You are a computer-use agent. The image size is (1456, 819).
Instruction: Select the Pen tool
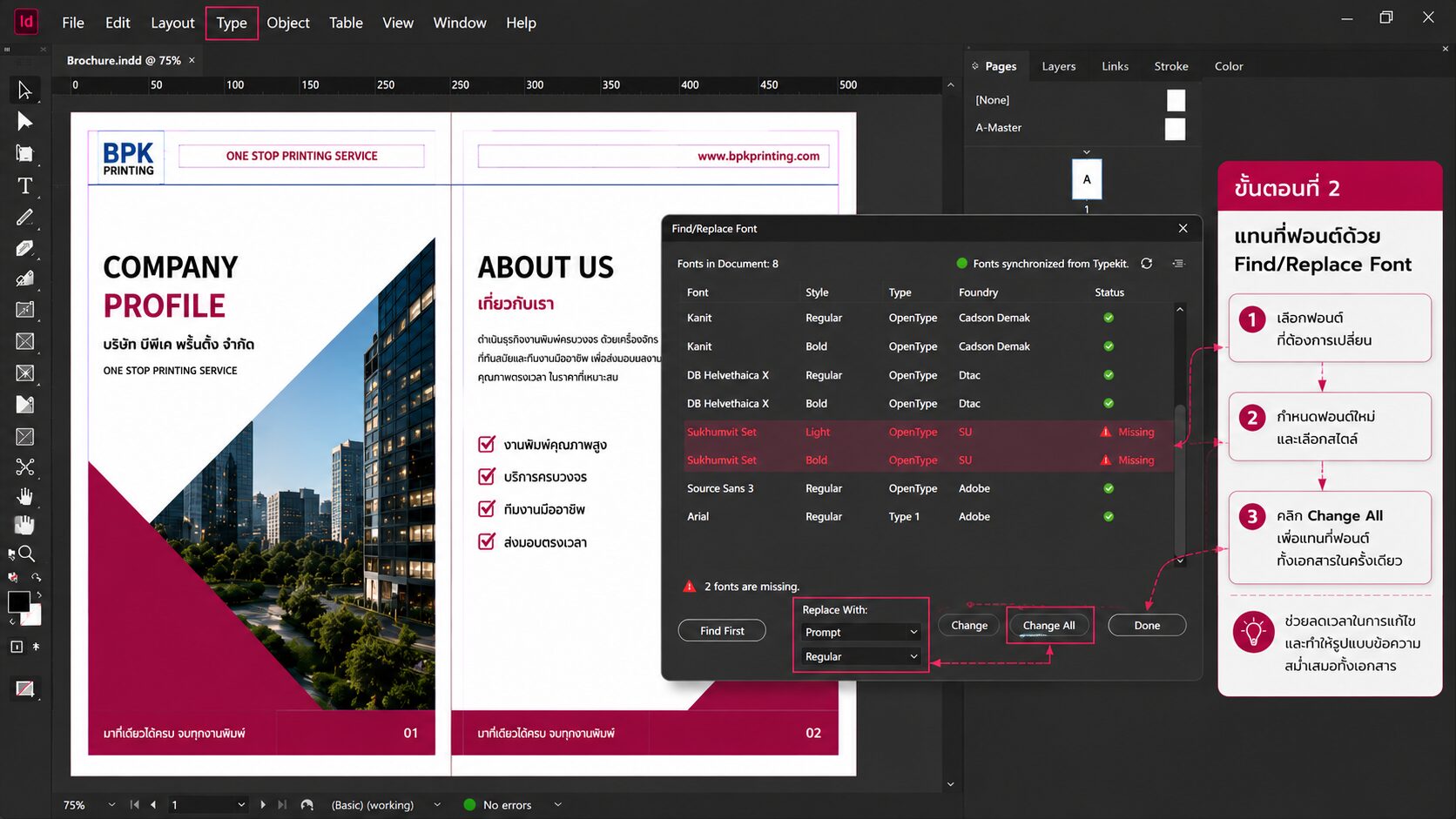[24, 248]
